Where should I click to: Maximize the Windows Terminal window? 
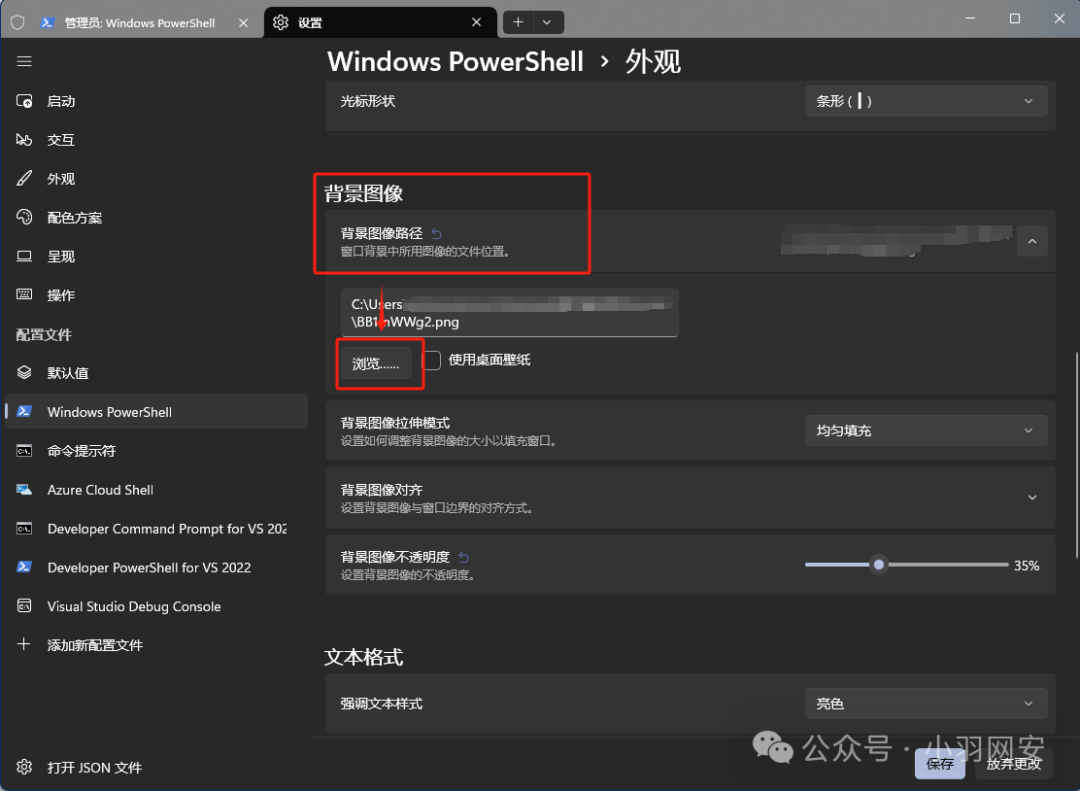click(x=1015, y=19)
